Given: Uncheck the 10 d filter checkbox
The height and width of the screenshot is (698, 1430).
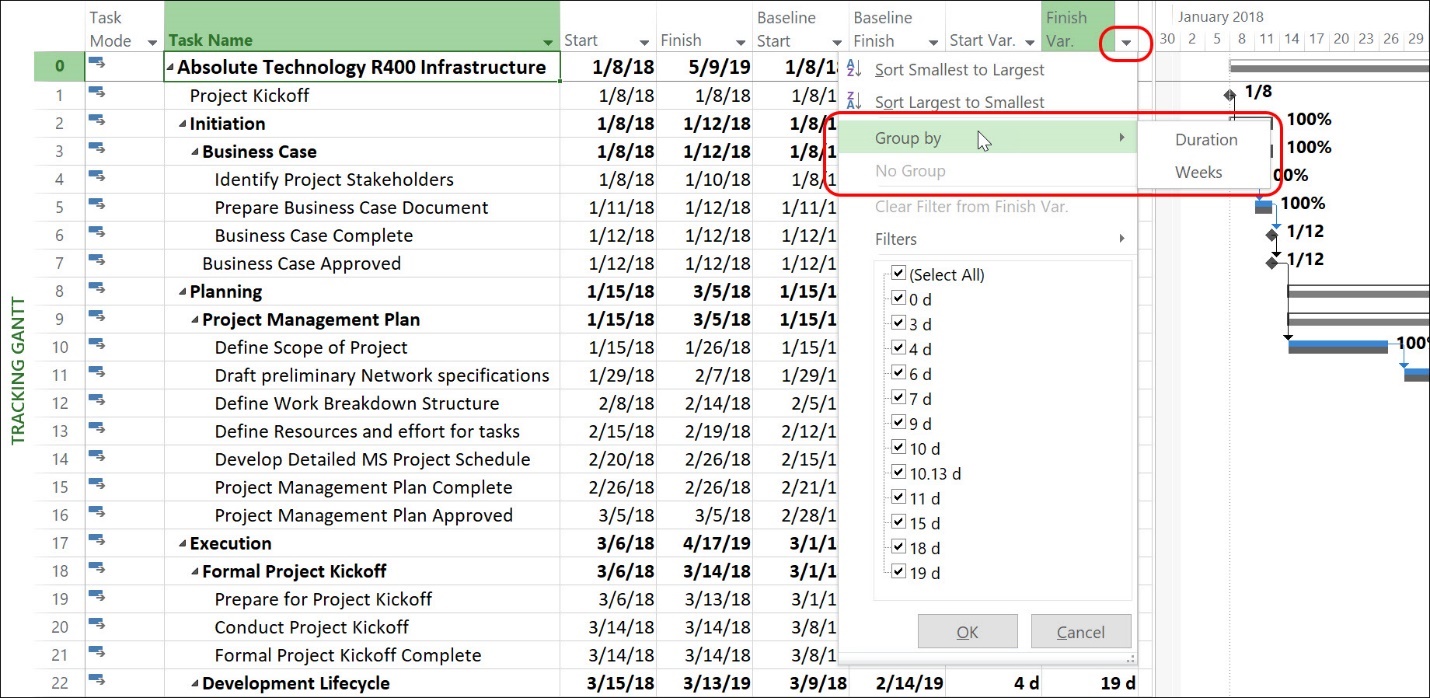Looking at the screenshot, I should click(899, 447).
